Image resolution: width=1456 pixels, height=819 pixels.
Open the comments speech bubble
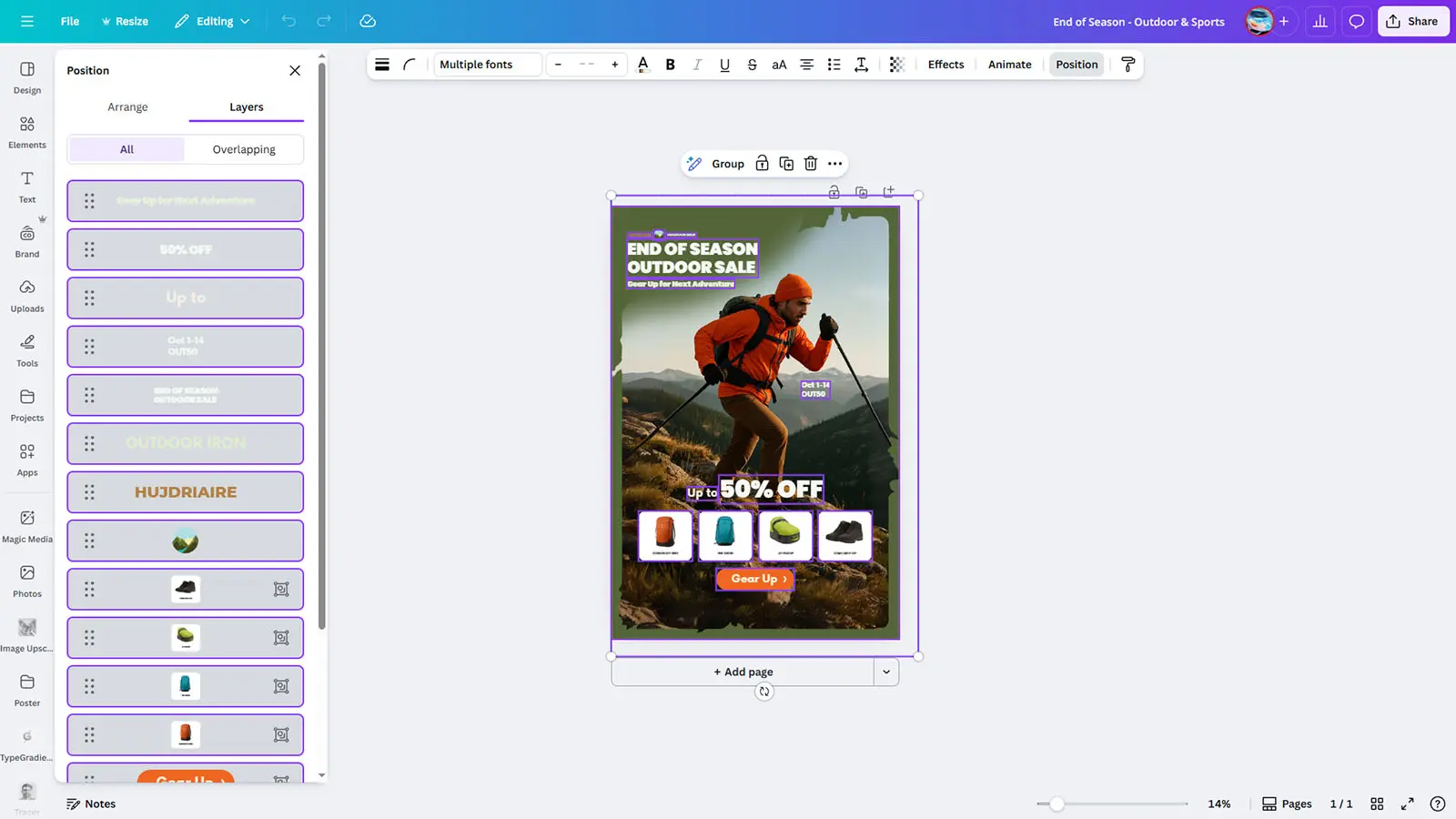1356,21
